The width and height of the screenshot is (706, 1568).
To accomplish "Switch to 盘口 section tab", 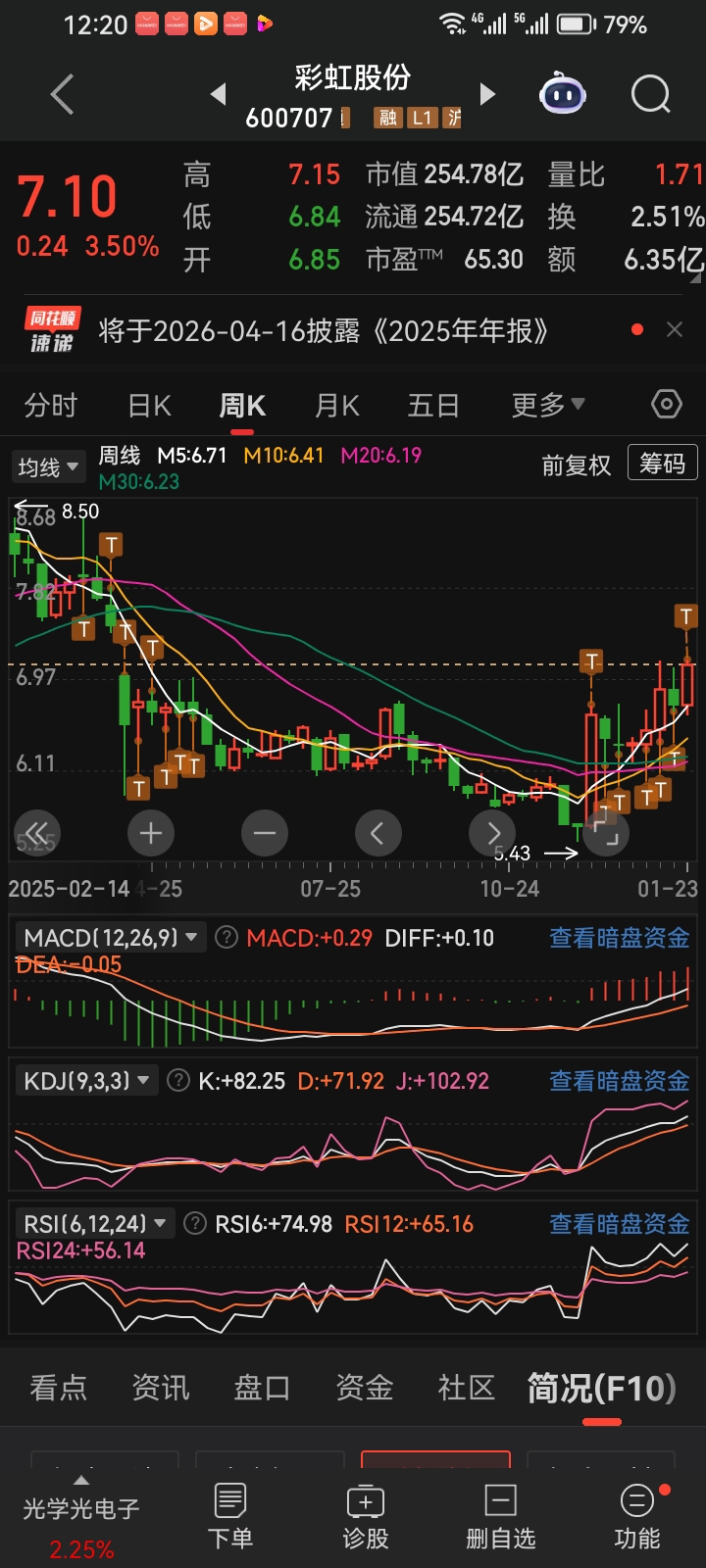I will point(263,1388).
